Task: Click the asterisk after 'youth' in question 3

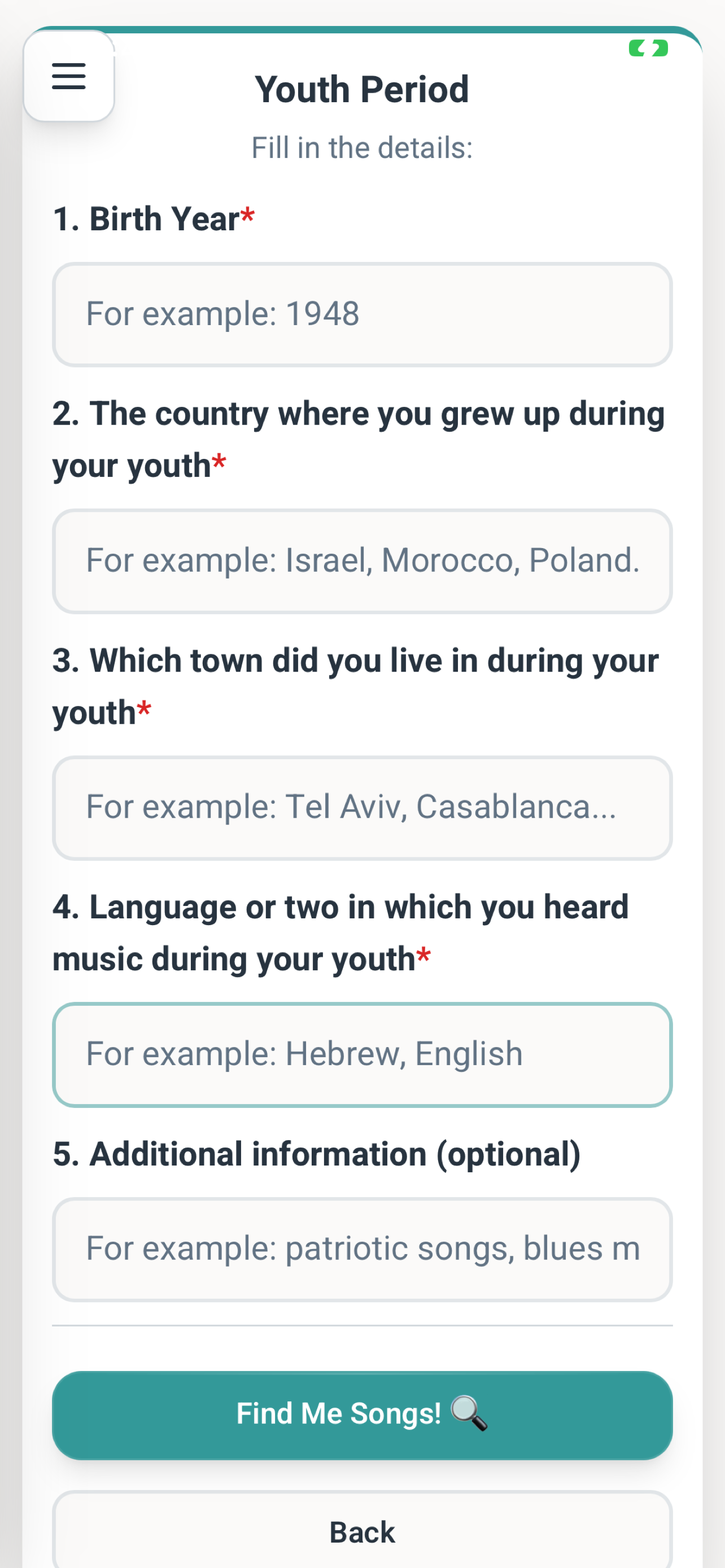Action: tap(143, 709)
